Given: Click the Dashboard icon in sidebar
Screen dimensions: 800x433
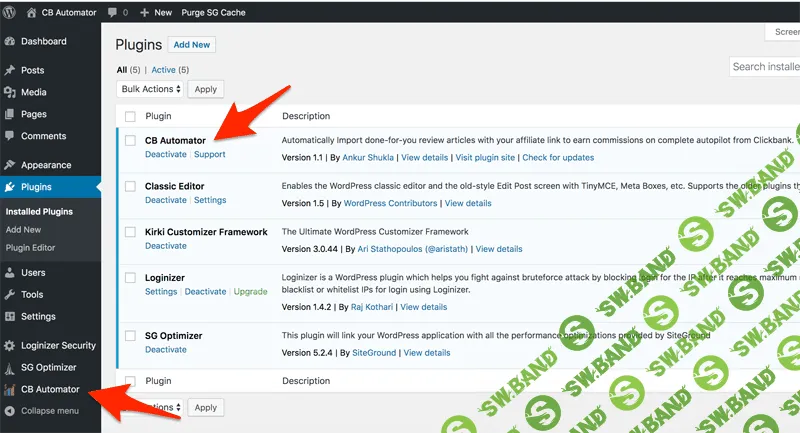Looking at the screenshot, I should (x=10, y=42).
